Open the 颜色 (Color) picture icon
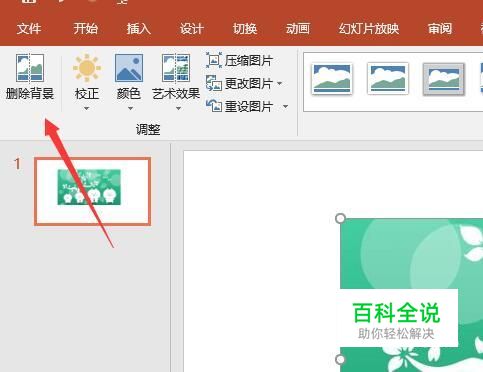The height and width of the screenshot is (372, 483). [x=129, y=68]
